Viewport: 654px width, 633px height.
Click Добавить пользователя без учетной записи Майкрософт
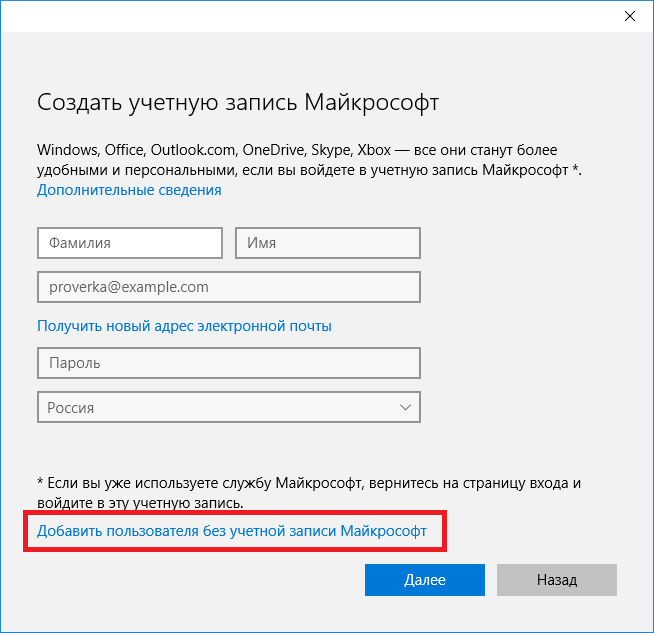tap(232, 531)
